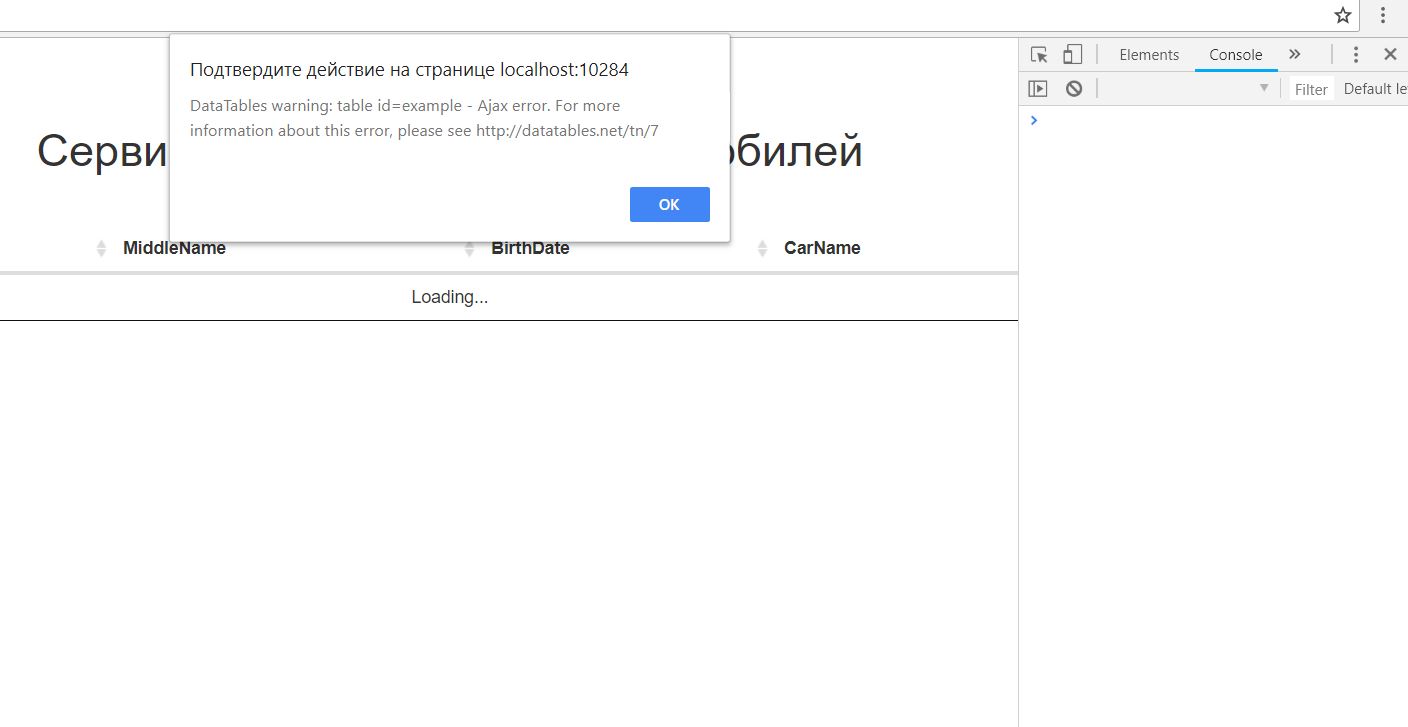Show more DevTools tabs
Image resolution: width=1408 pixels, height=727 pixels.
1295,55
